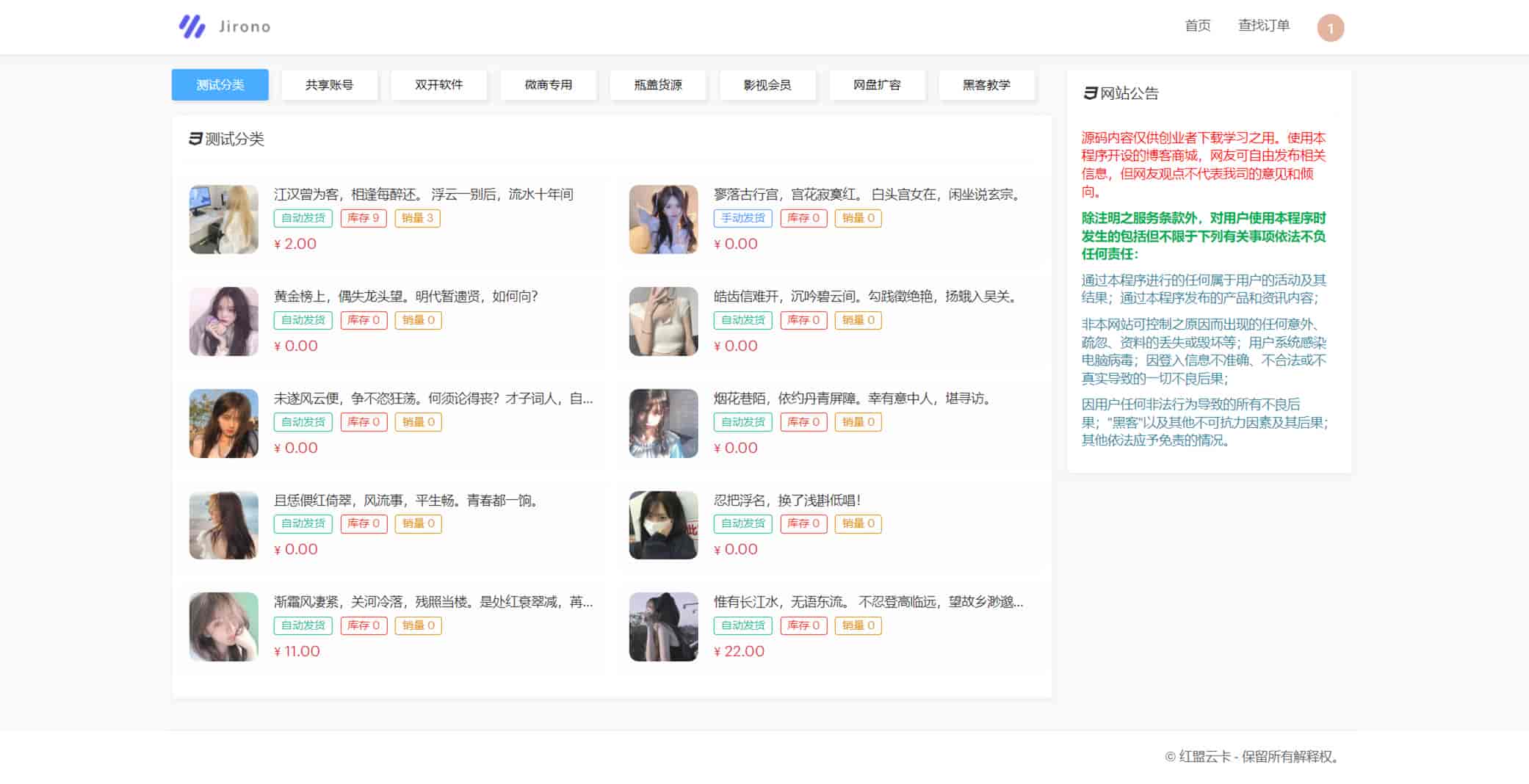Click the notice paragraph starting 非本网站可控制
The width and height of the screenshot is (1529, 784).
point(1204,351)
